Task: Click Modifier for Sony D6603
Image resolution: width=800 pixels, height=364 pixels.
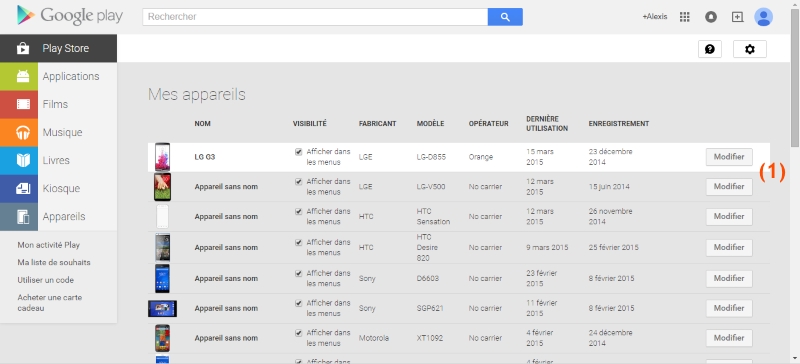Action: (x=729, y=278)
